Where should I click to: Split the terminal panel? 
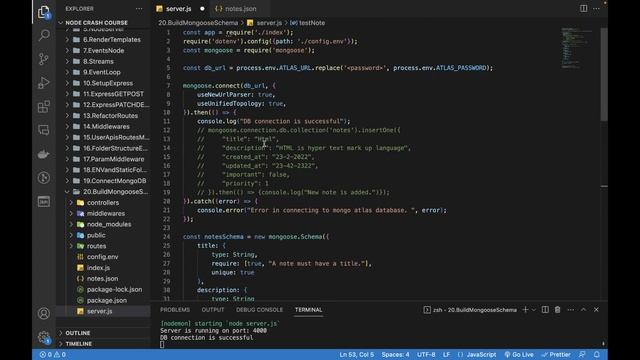pyautogui.click(x=545, y=310)
